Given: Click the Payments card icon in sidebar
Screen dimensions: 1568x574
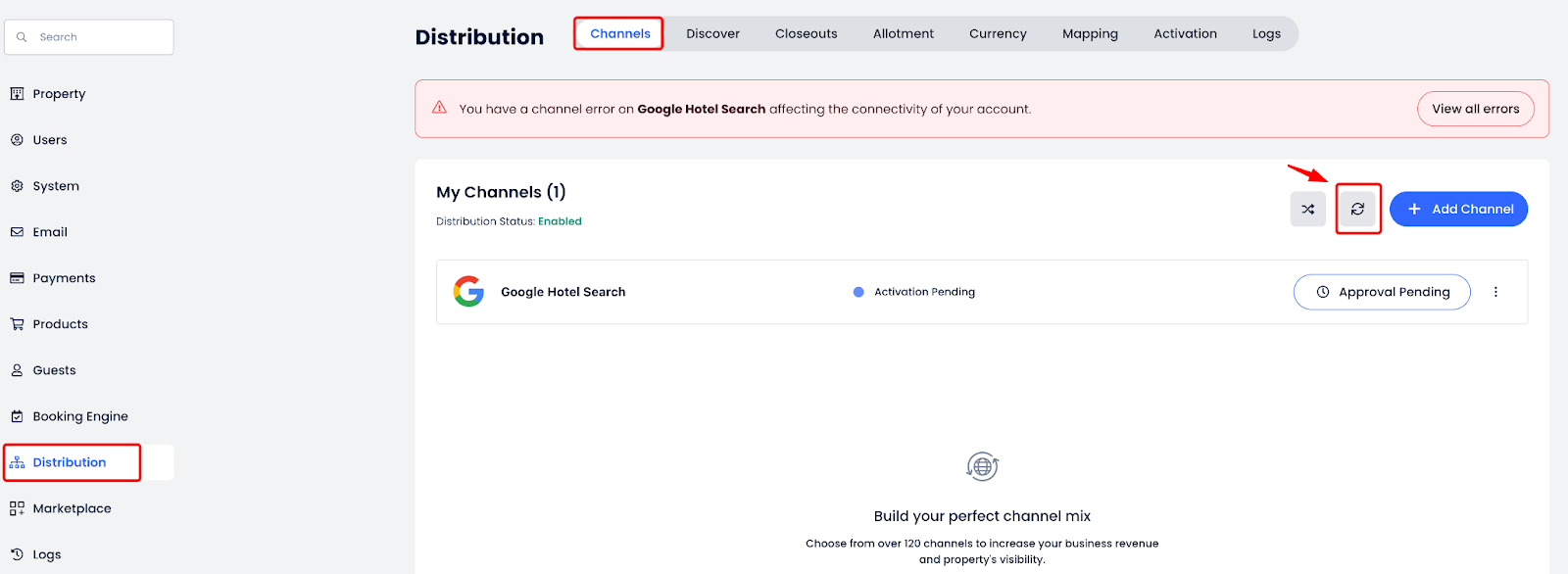Looking at the screenshot, I should coord(17,278).
